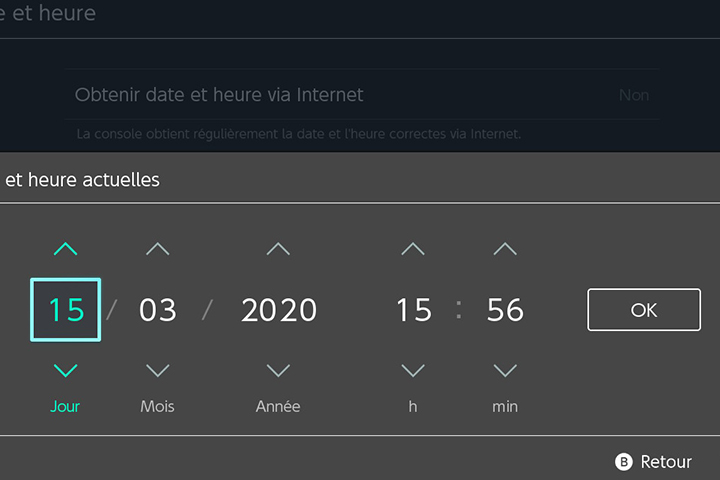Click the Jour label
Image resolution: width=720 pixels, height=480 pixels.
coord(65,407)
